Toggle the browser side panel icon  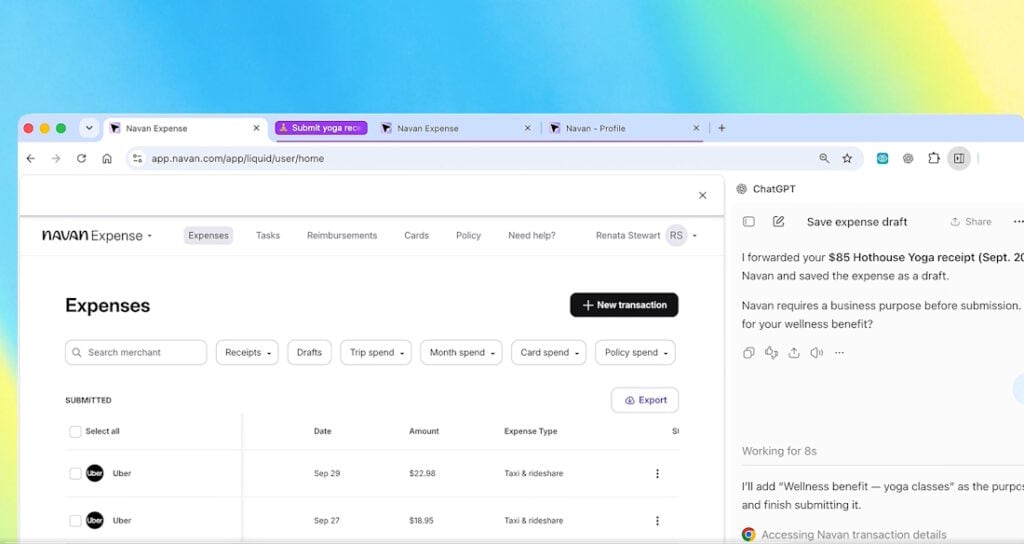coord(959,158)
